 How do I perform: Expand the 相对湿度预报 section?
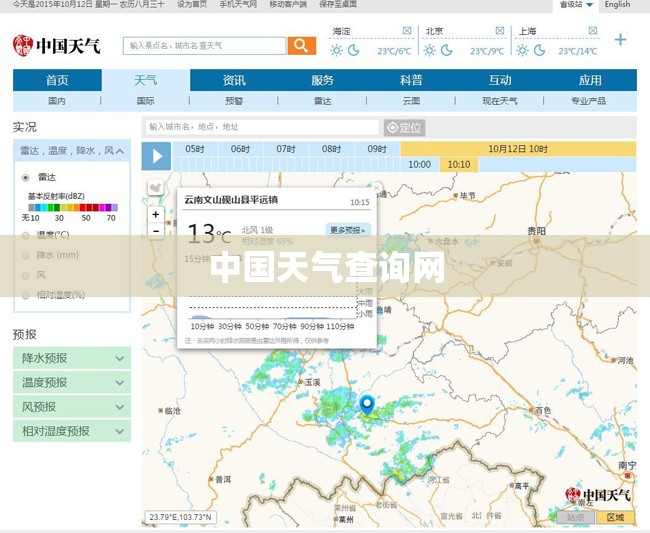72,431
